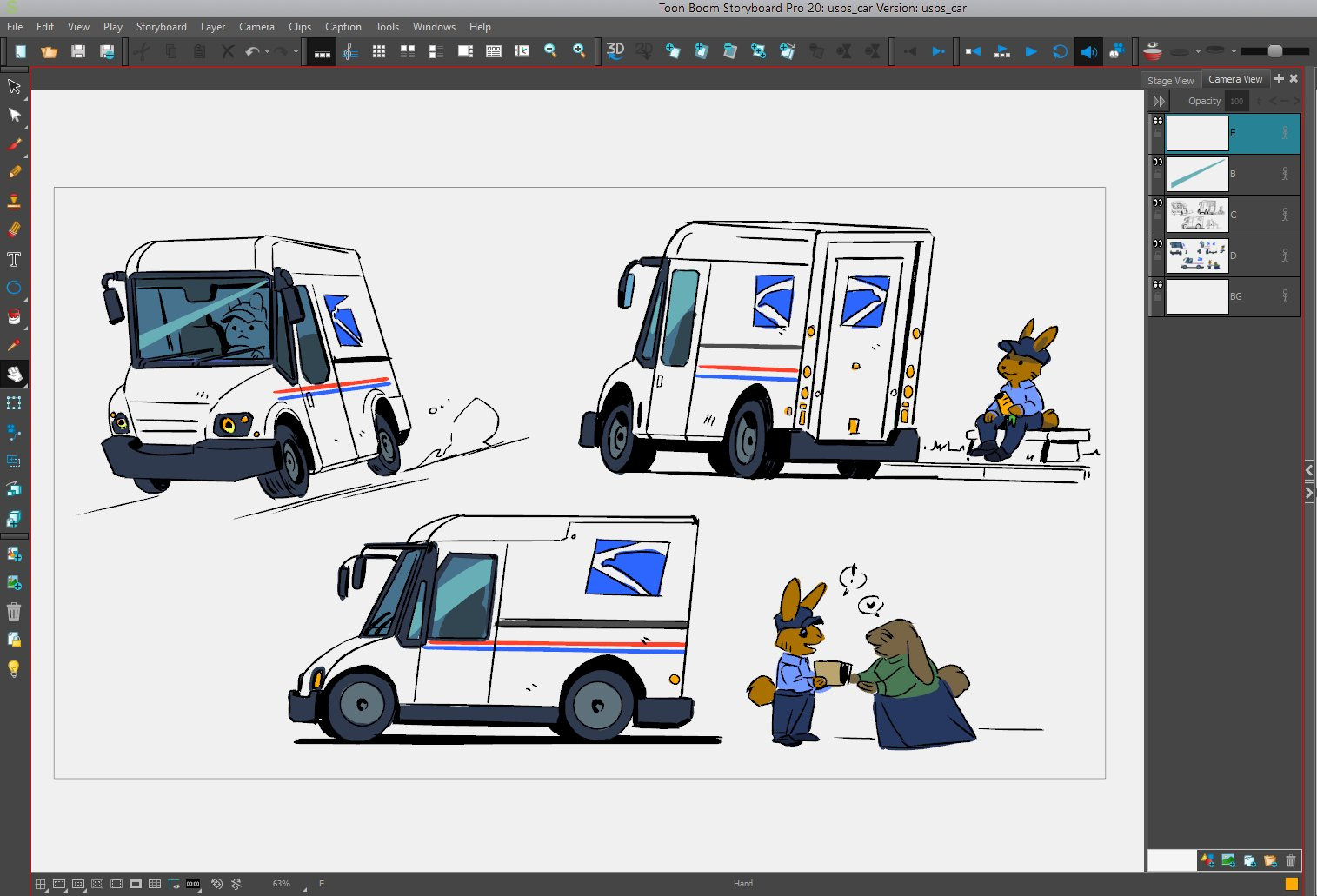Open zoom level dropdown at 63%
1317x896 pixels.
(x=304, y=888)
